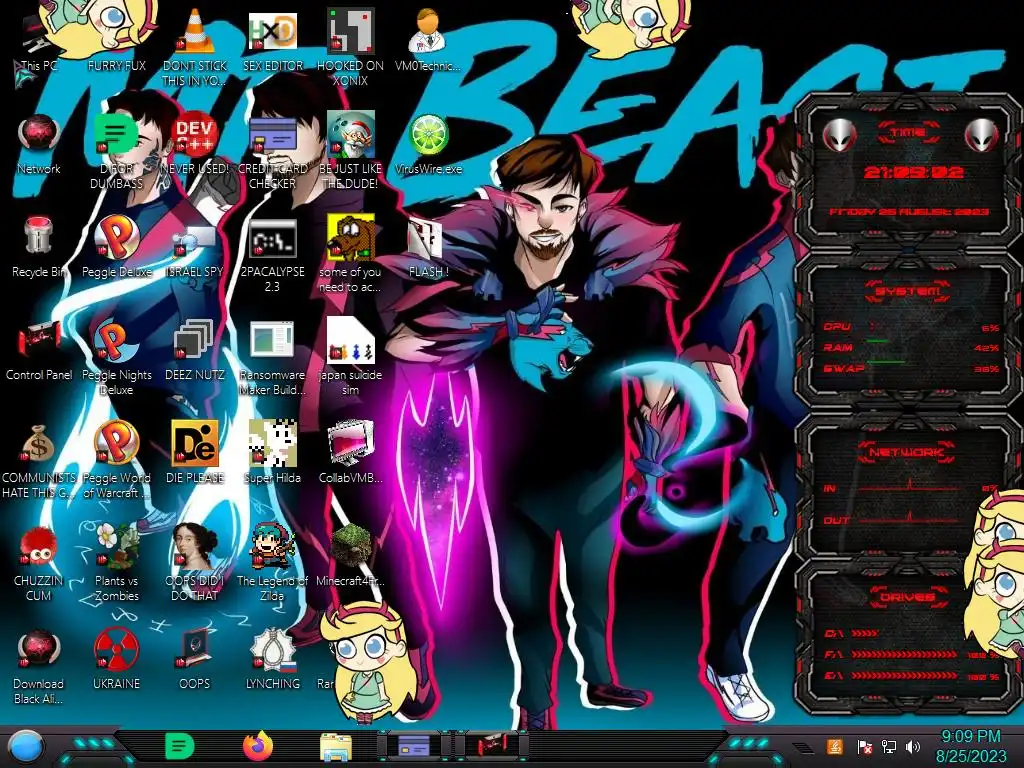This screenshot has width=1024, height=768.
Task: Launch Peggle Nights Deluxe
Action: click(116, 341)
